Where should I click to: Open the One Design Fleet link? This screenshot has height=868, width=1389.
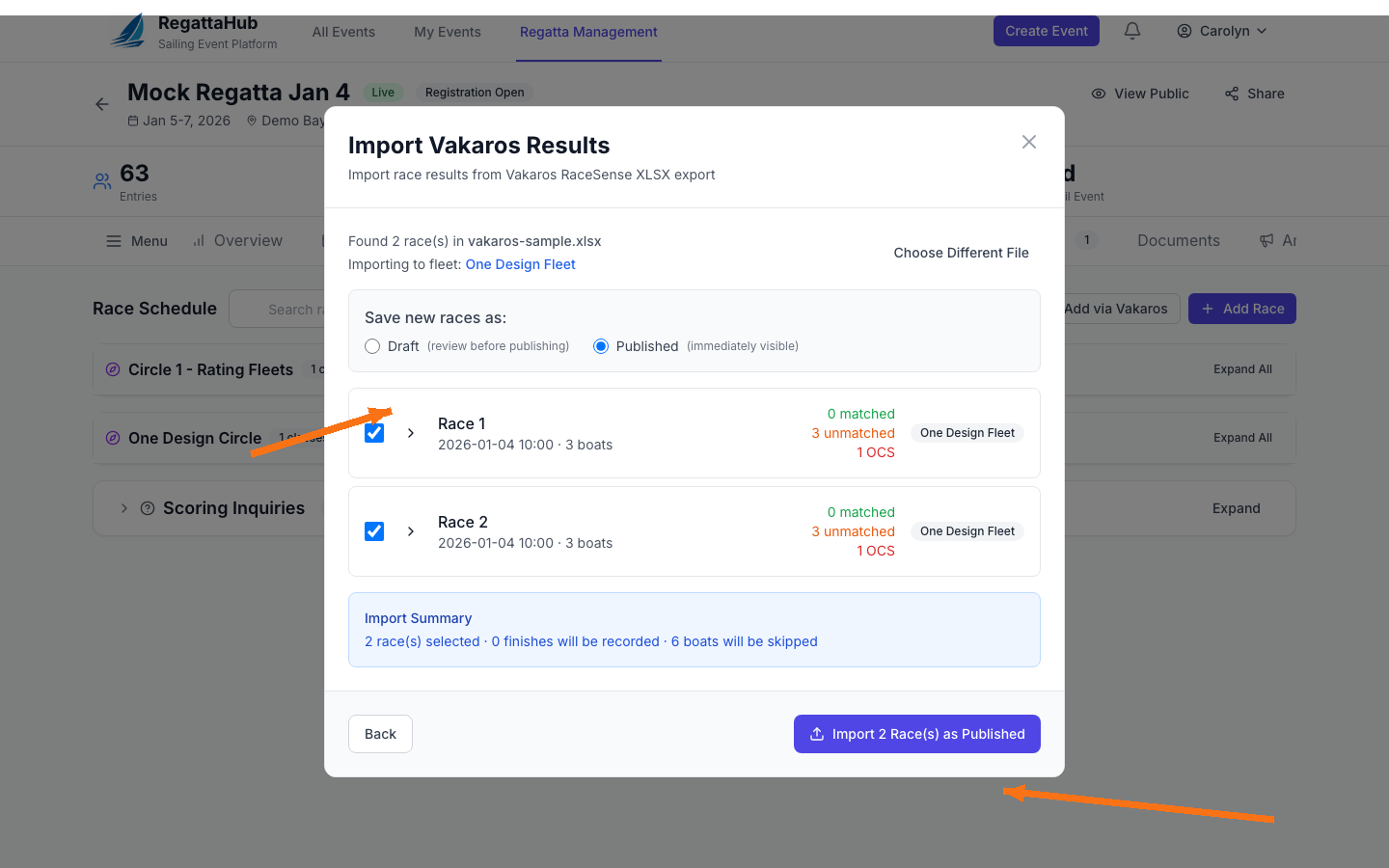point(520,264)
